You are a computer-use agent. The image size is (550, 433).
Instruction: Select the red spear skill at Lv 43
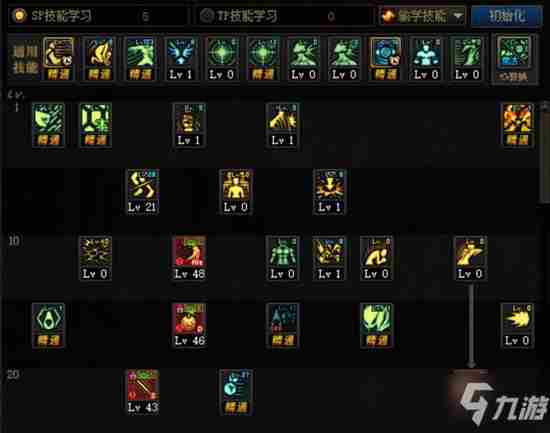point(142,392)
